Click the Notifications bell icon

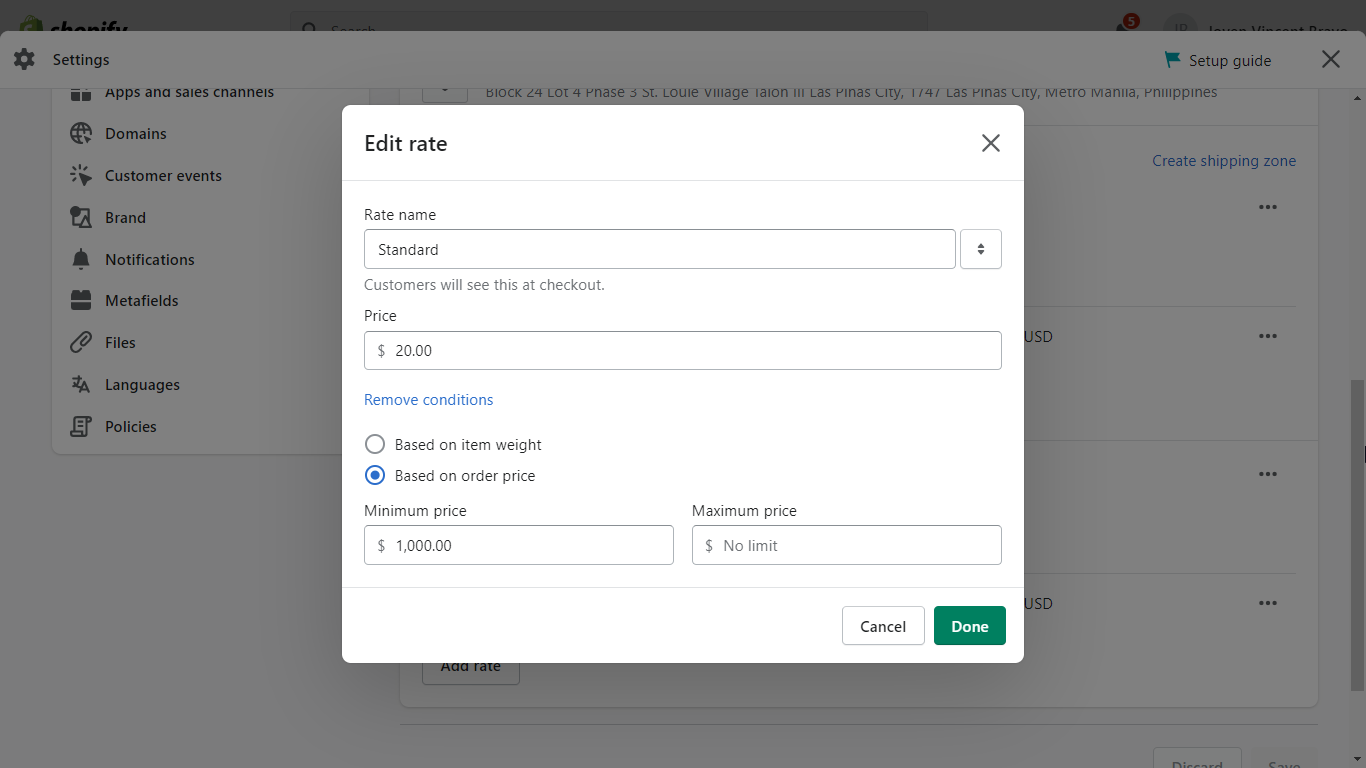(x=81, y=260)
